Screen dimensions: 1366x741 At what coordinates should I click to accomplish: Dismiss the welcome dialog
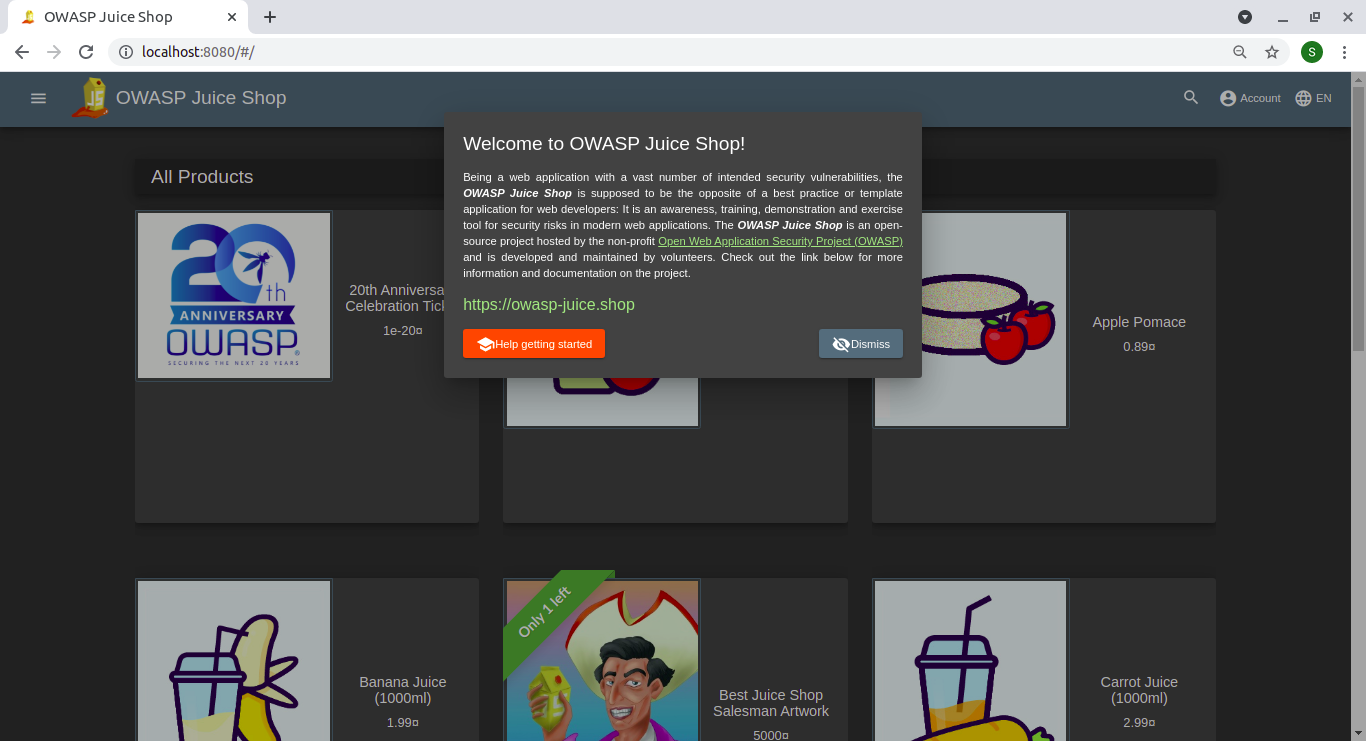click(x=861, y=344)
